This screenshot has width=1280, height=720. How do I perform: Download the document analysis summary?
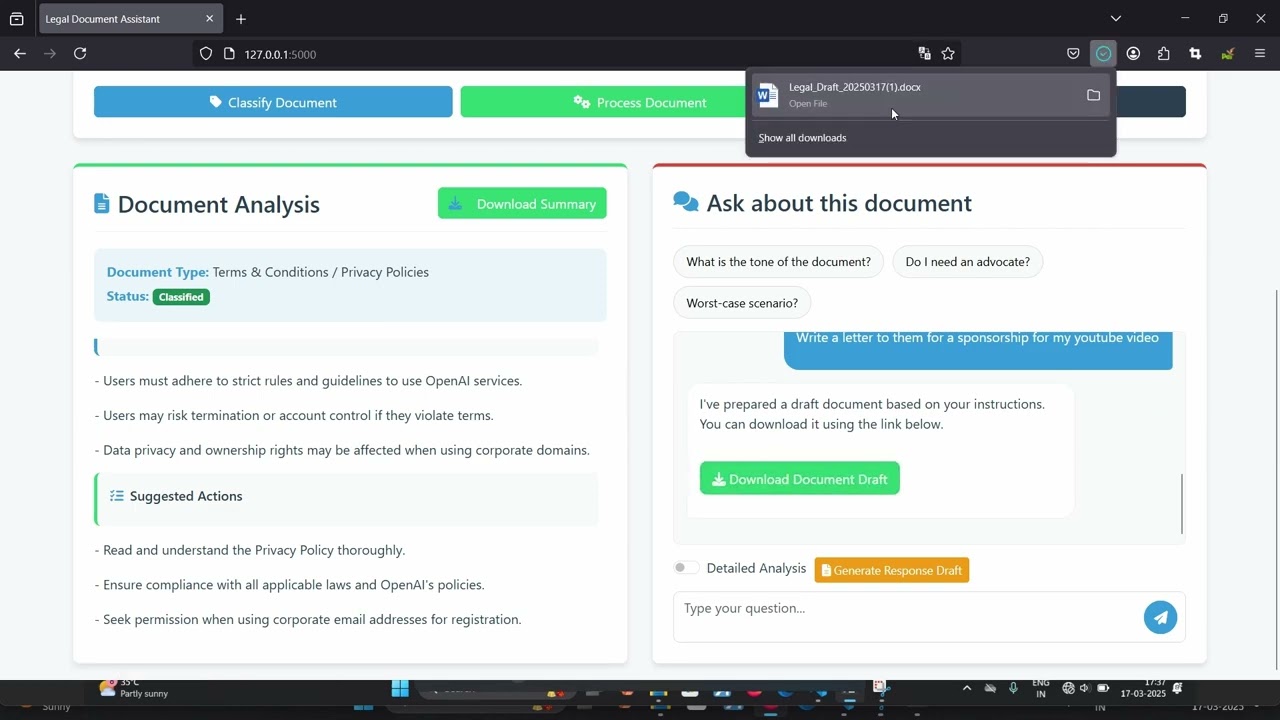coord(522,204)
